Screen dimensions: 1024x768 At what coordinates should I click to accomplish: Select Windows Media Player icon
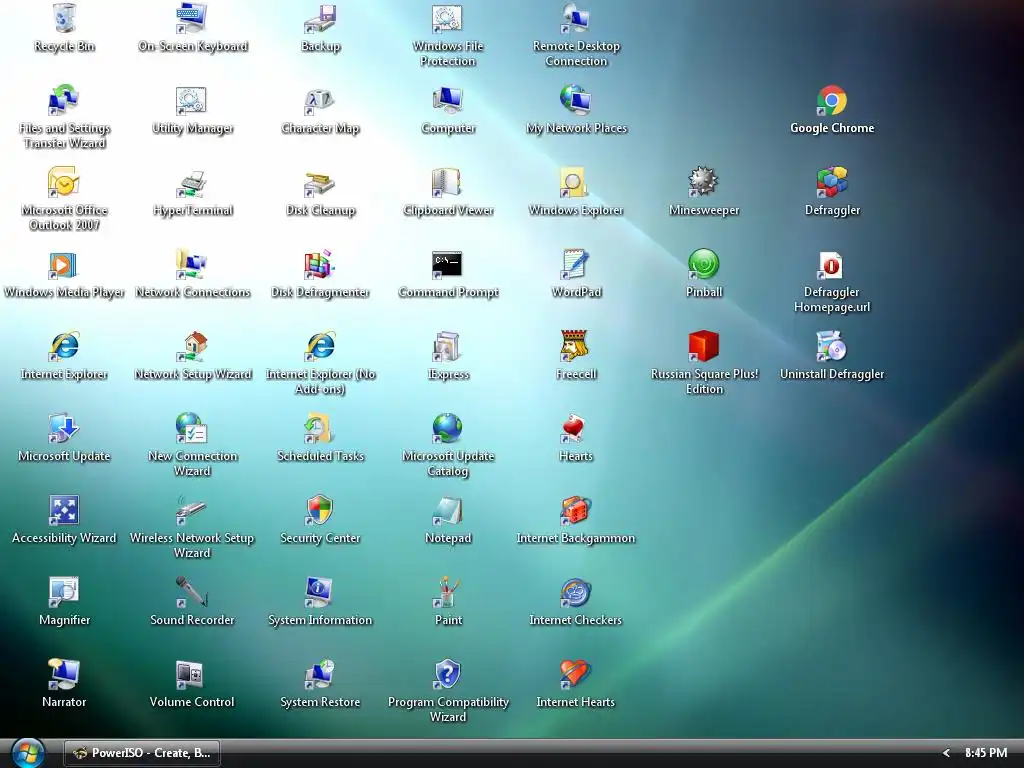(64, 264)
